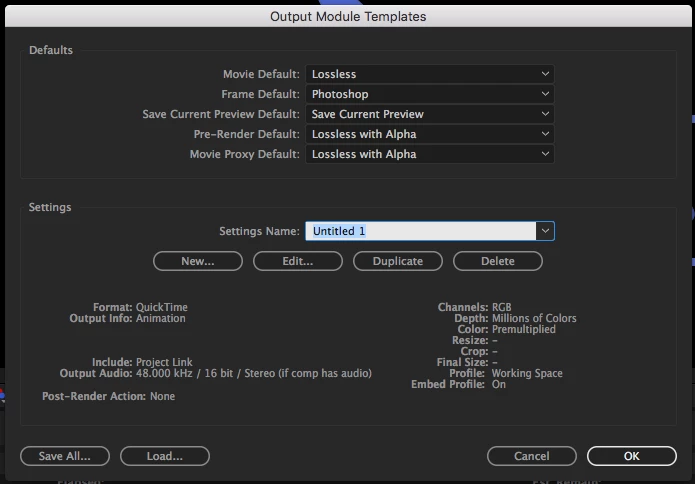
Task: Click the Post-Render Action: None text
Action: (109, 396)
